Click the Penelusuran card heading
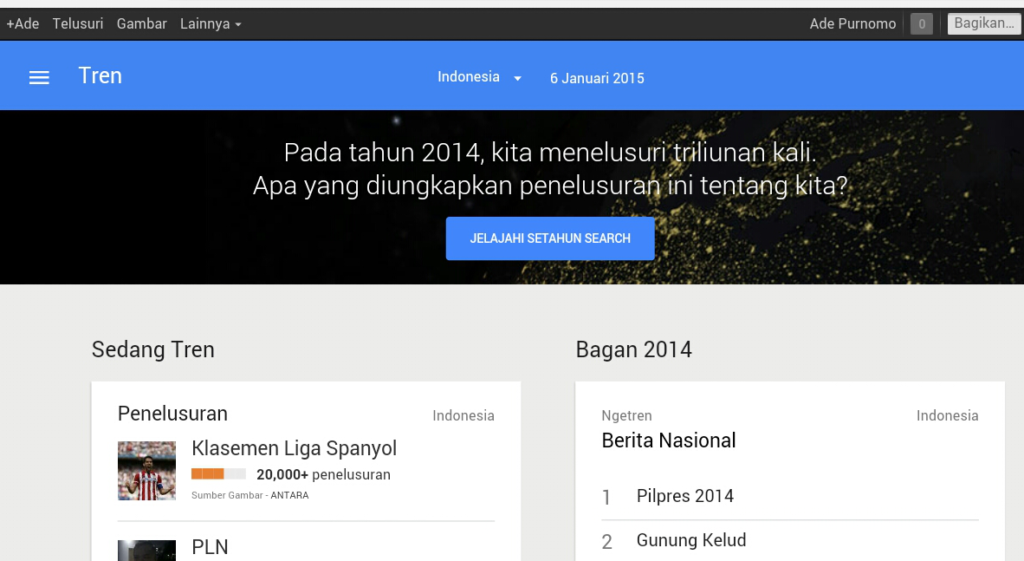This screenshot has height=561, width=1024. [x=172, y=413]
